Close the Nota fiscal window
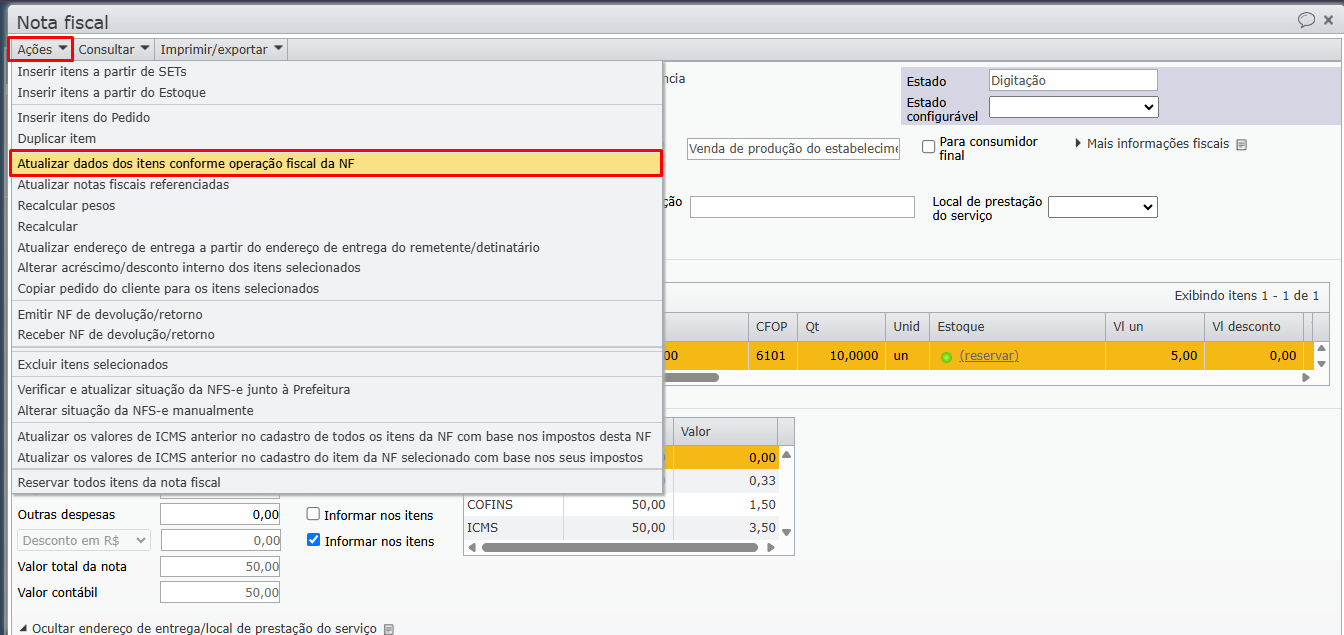Viewport: 1344px width, 635px height. point(1329,19)
